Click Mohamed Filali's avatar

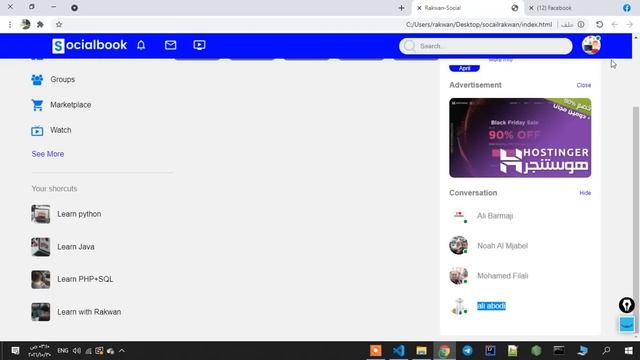coord(459,276)
